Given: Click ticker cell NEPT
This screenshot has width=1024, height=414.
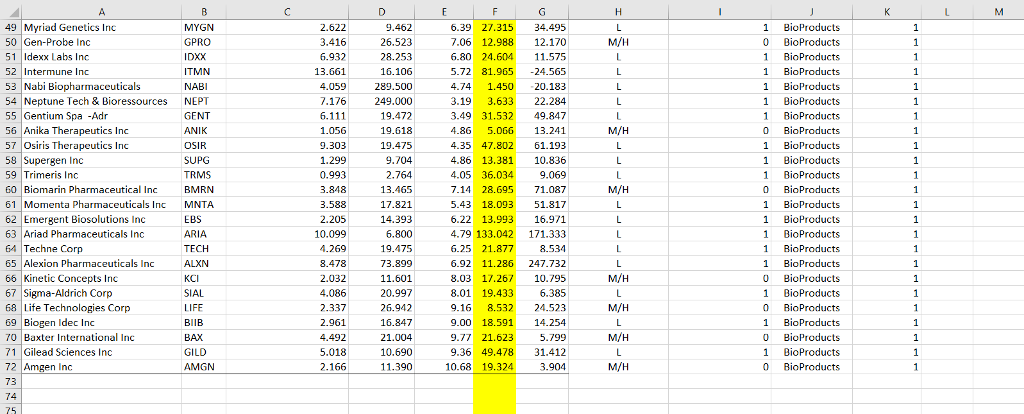Looking at the screenshot, I should 204,101.
